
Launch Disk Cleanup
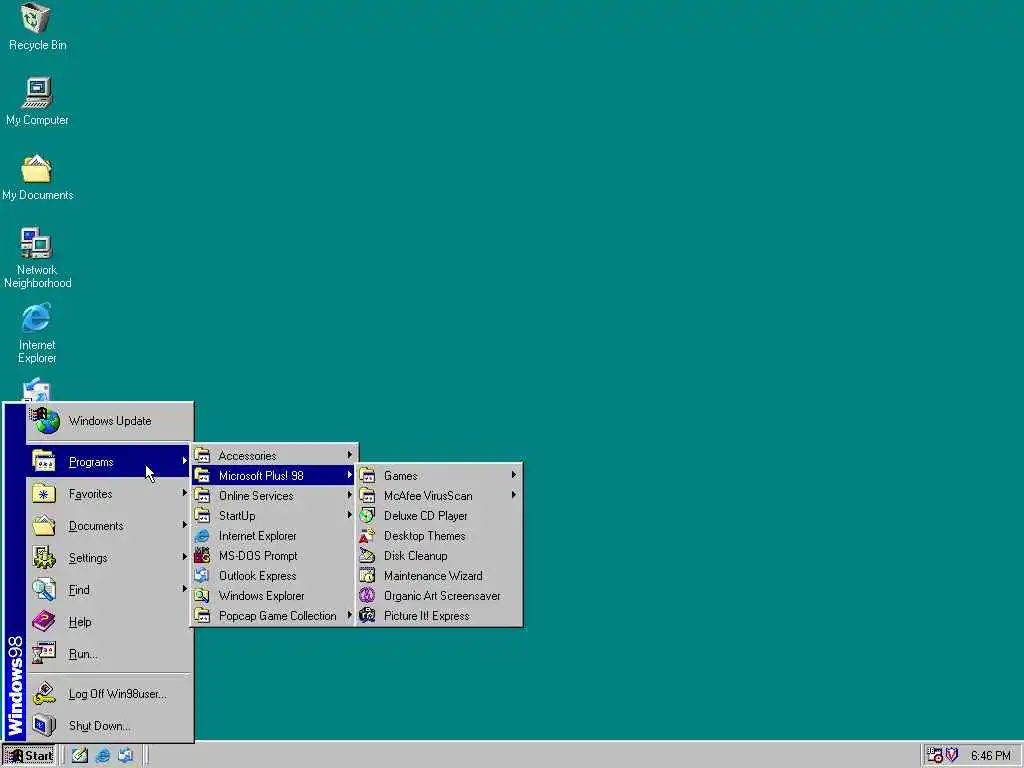tap(439, 556)
